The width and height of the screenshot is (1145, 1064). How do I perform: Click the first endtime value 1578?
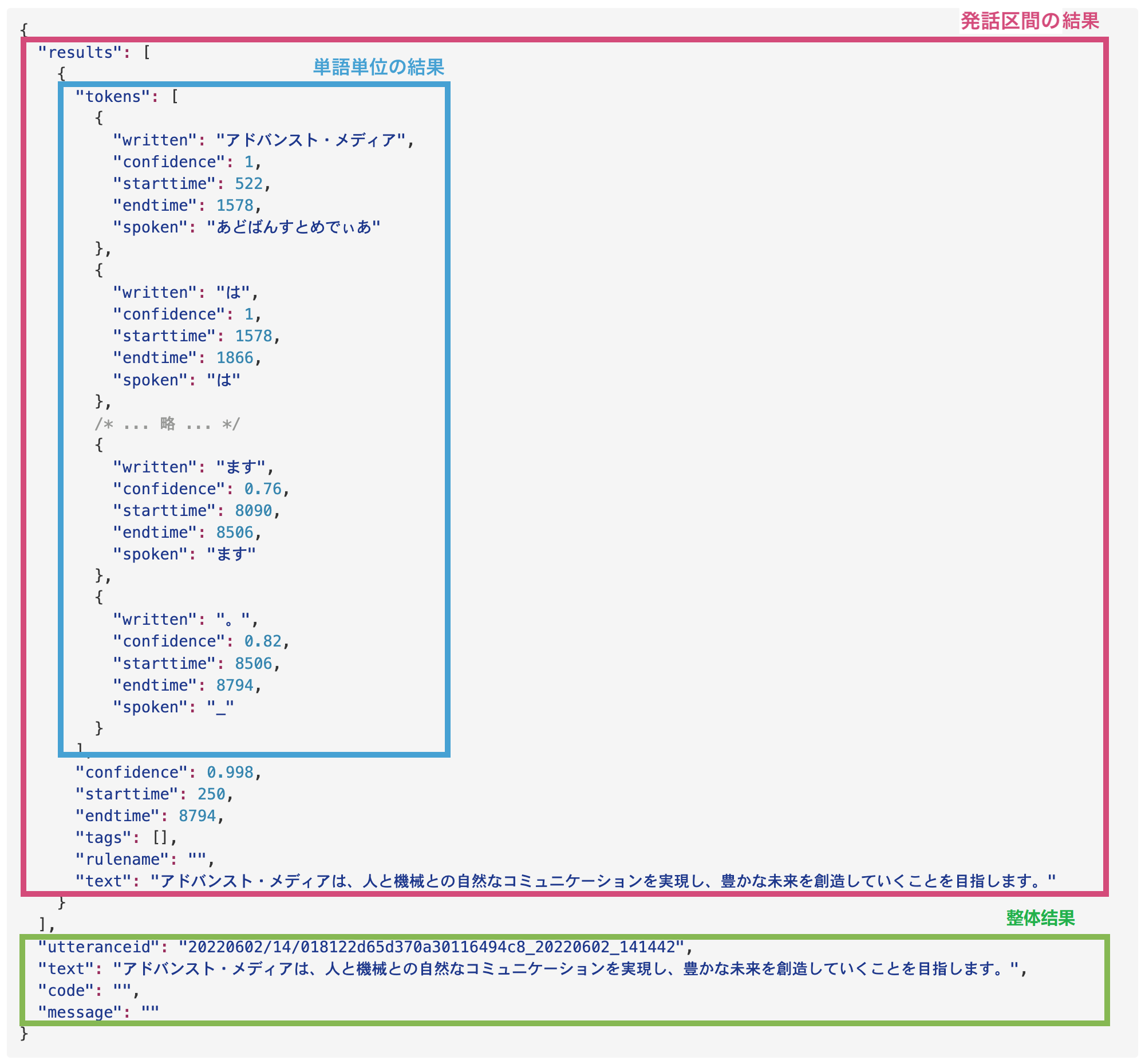pos(235,206)
